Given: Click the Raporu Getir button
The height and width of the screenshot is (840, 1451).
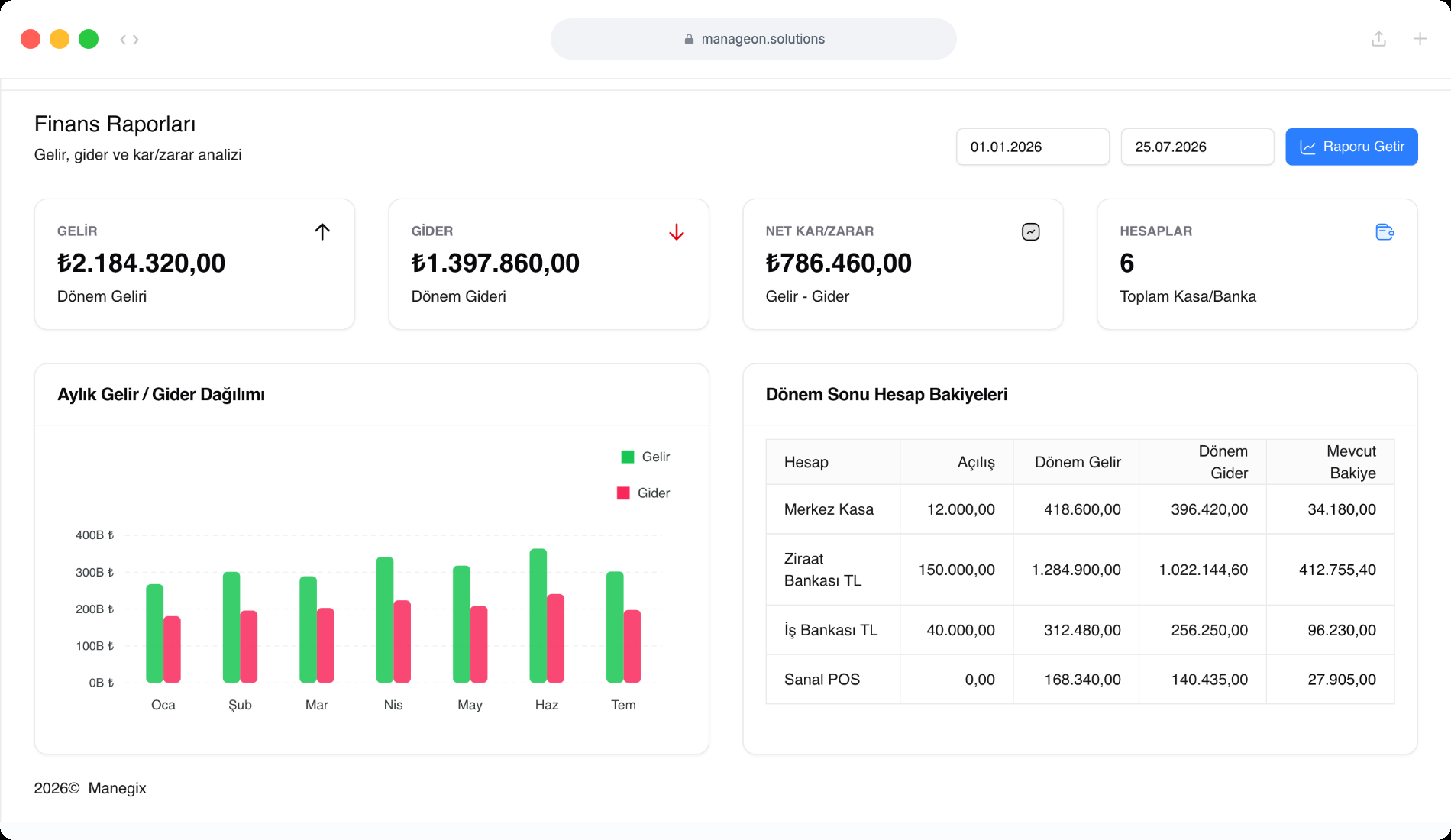Looking at the screenshot, I should click(x=1352, y=147).
